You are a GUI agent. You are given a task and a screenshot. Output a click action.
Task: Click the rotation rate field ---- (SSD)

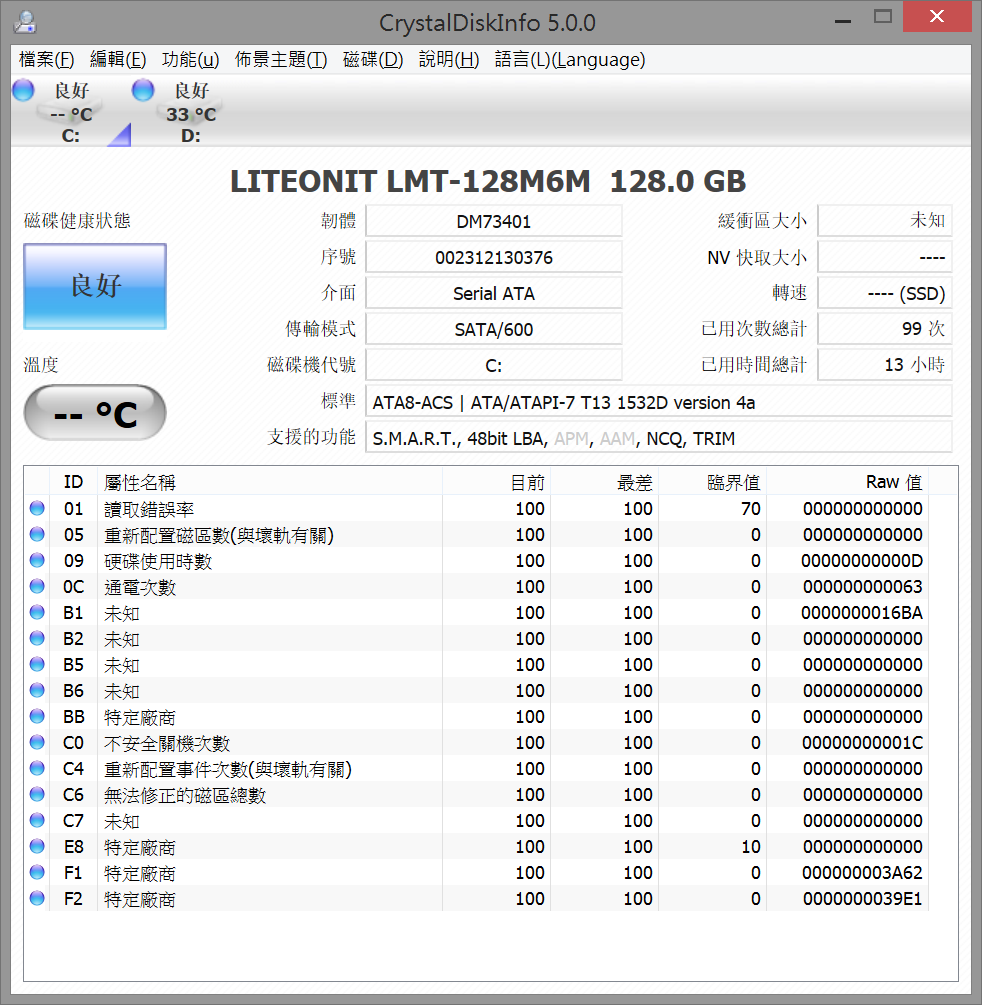click(x=885, y=293)
